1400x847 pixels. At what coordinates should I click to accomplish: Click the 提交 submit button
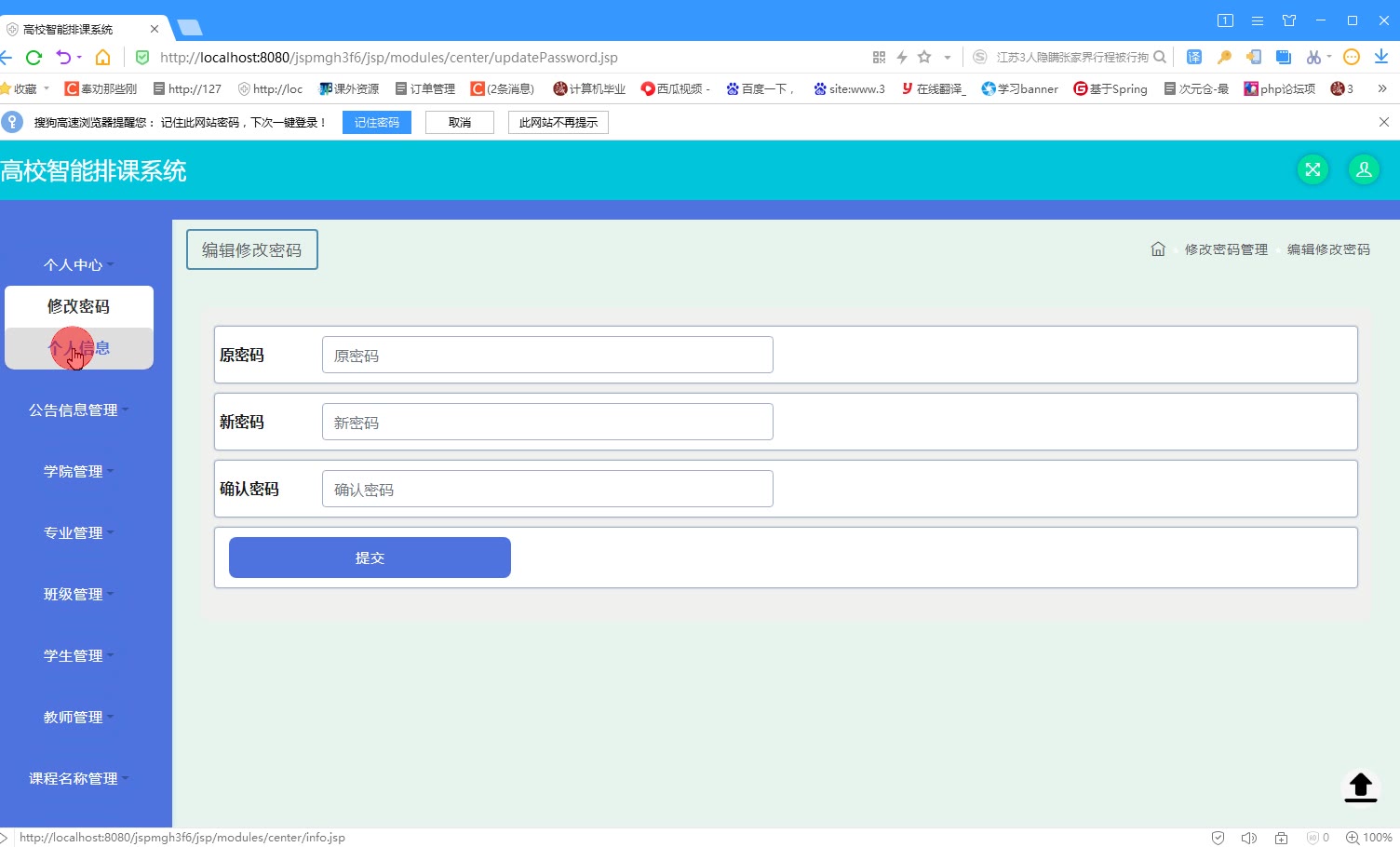point(370,558)
